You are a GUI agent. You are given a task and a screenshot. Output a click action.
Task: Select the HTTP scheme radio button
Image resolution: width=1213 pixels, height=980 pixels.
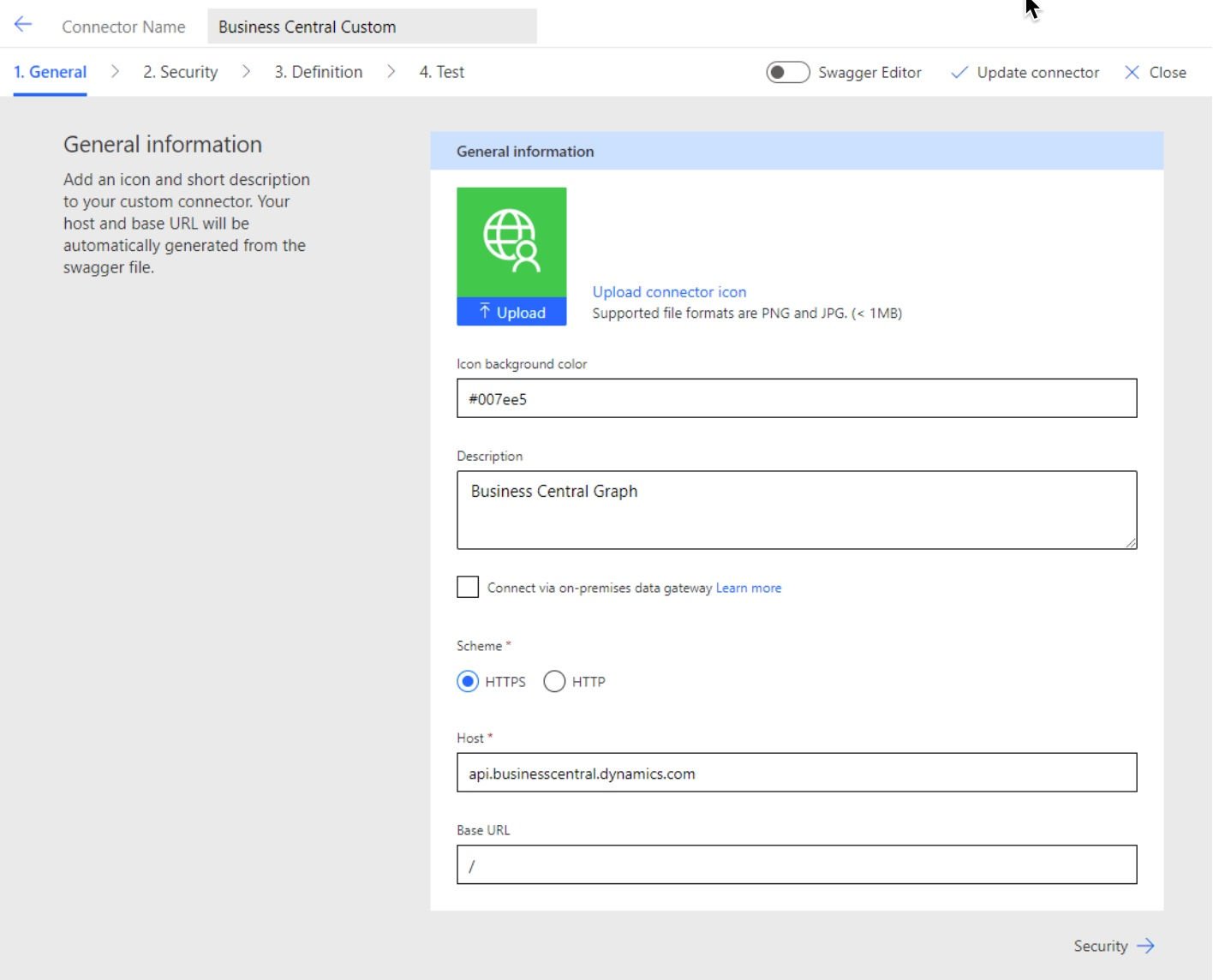pos(554,682)
